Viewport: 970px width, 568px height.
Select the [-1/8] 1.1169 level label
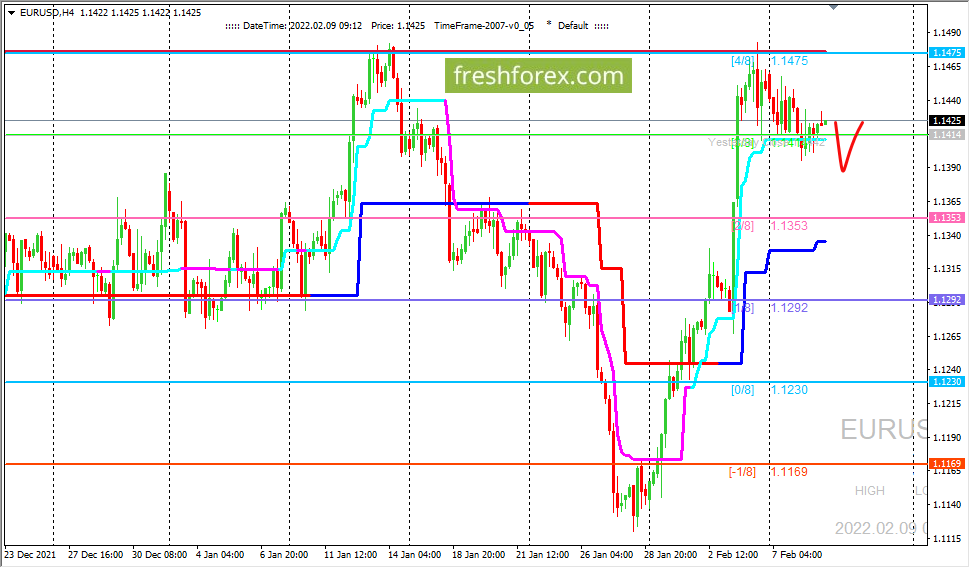point(768,472)
